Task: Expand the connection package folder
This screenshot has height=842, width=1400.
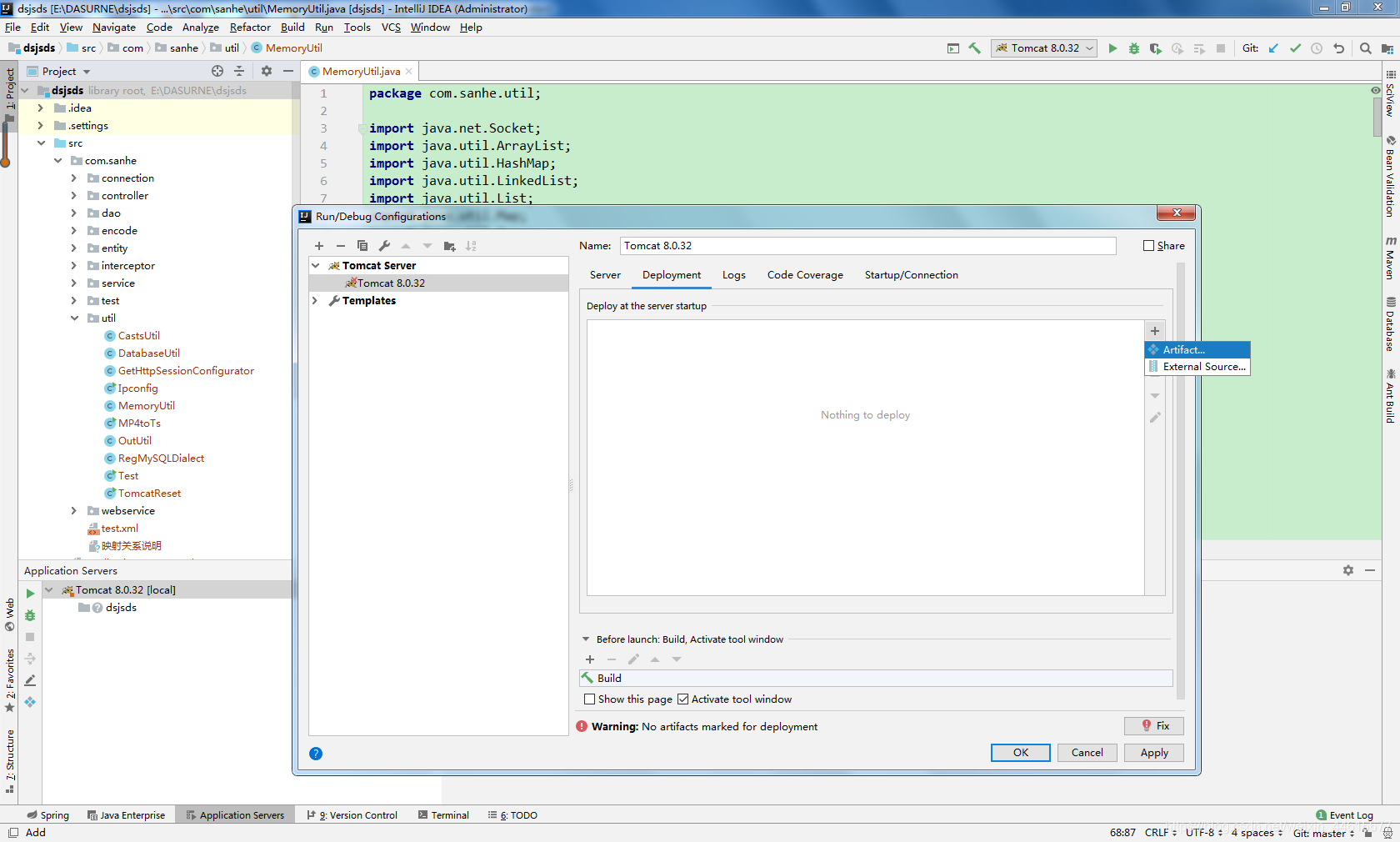Action: tap(74, 178)
